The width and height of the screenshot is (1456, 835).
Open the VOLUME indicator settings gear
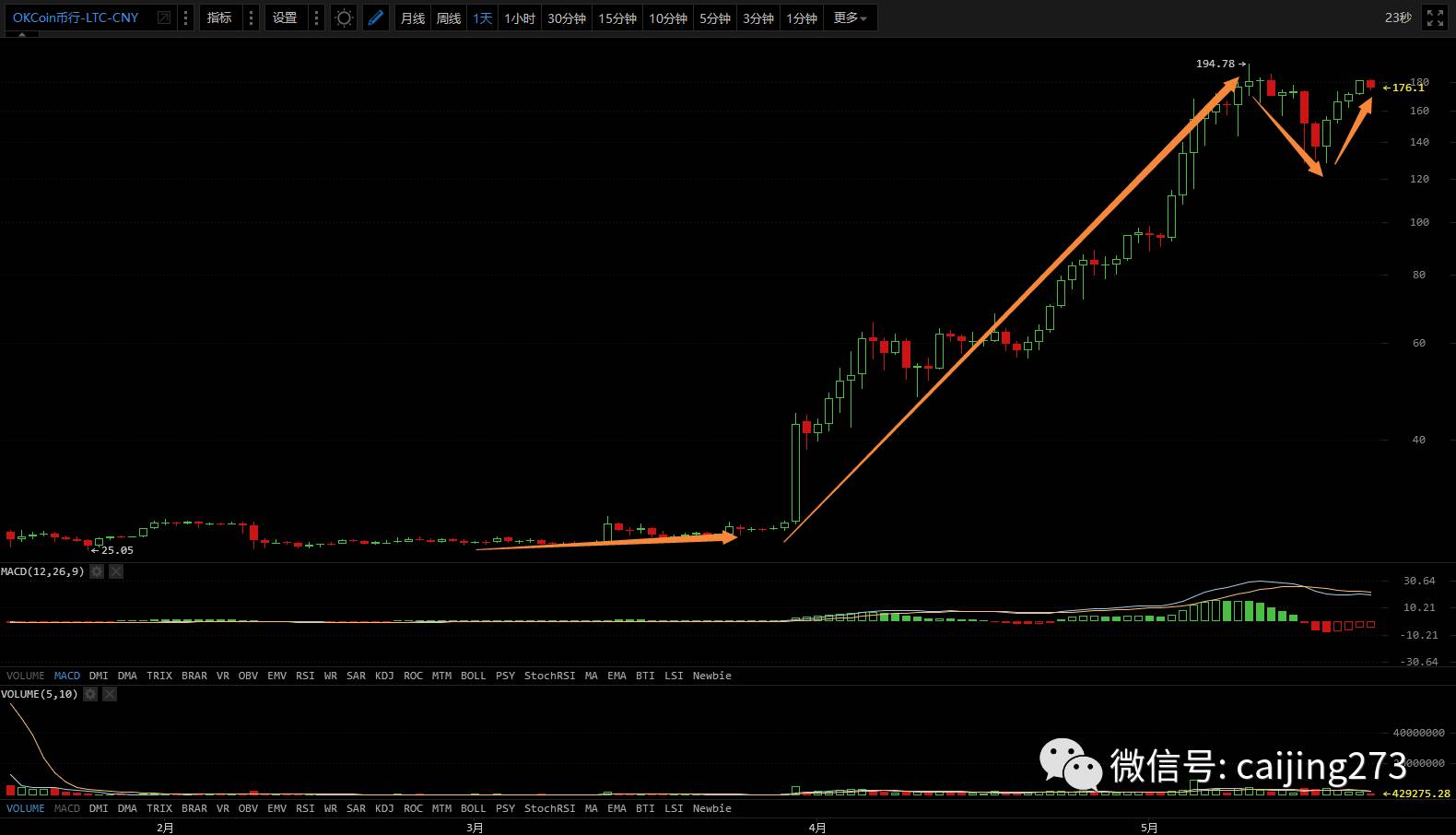[x=90, y=694]
